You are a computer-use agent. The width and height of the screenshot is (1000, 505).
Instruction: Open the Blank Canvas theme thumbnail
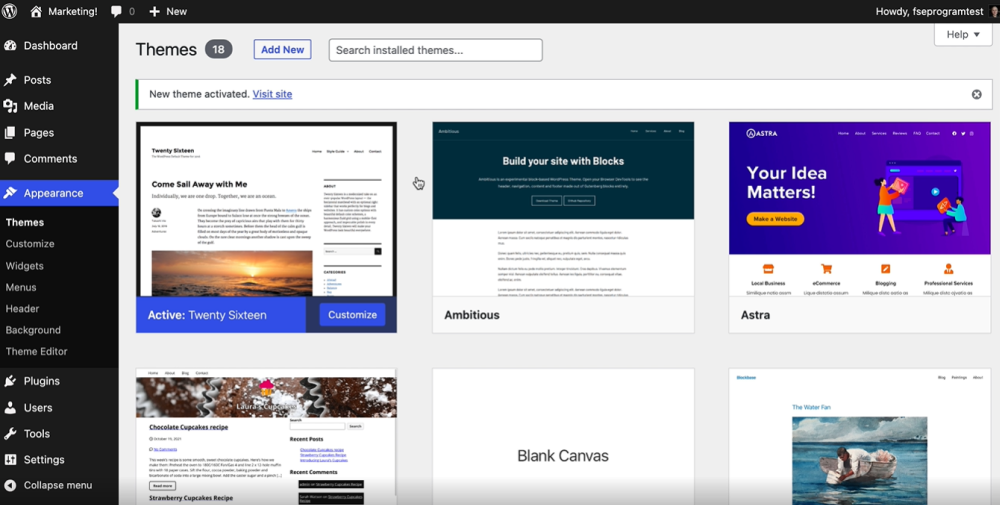tap(563, 437)
